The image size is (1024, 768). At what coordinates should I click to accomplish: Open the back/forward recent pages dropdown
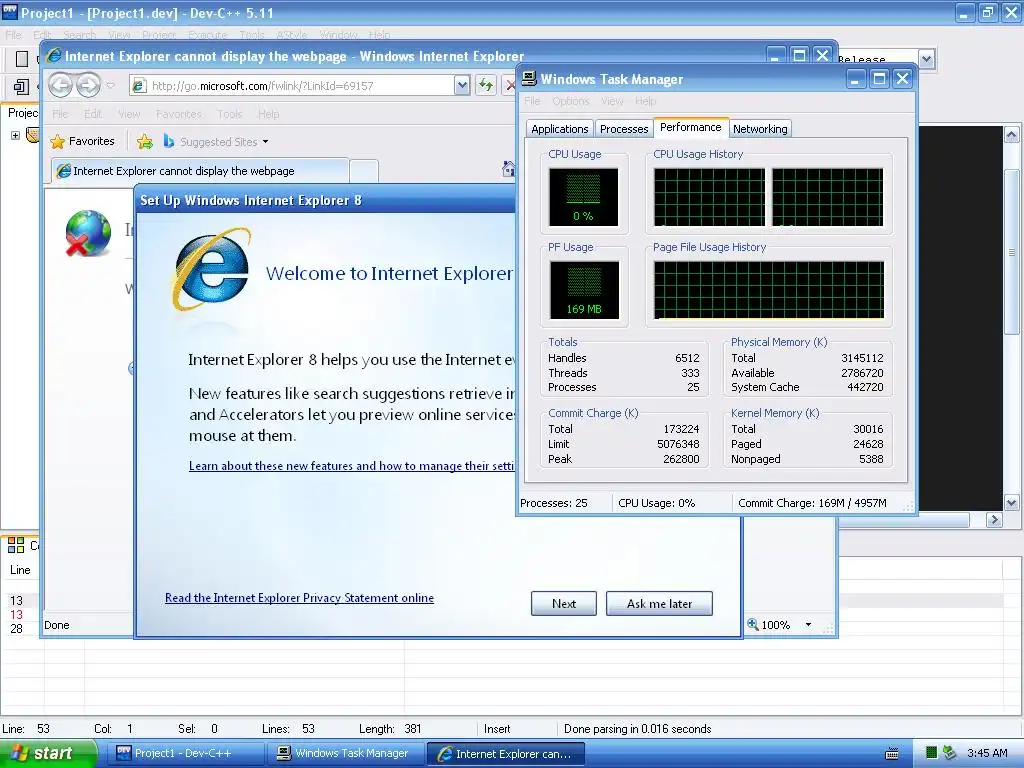click(x=110, y=86)
